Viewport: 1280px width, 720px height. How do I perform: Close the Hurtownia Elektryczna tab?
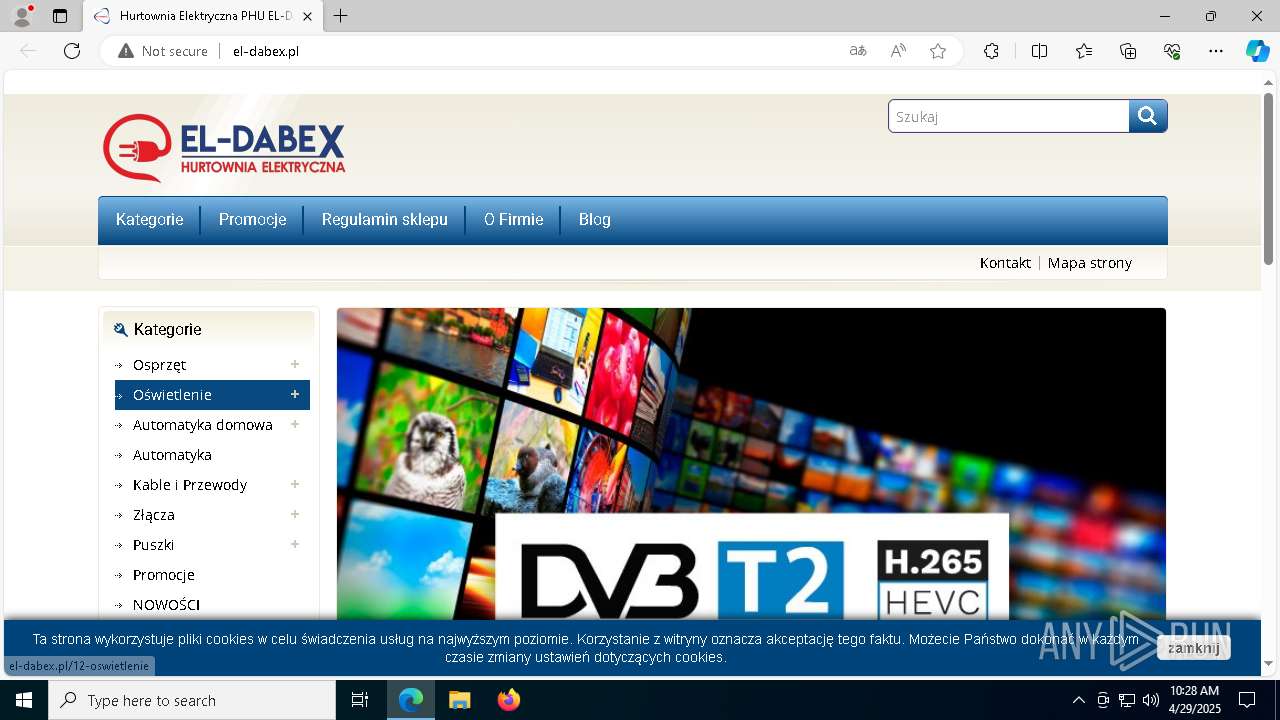click(x=308, y=16)
